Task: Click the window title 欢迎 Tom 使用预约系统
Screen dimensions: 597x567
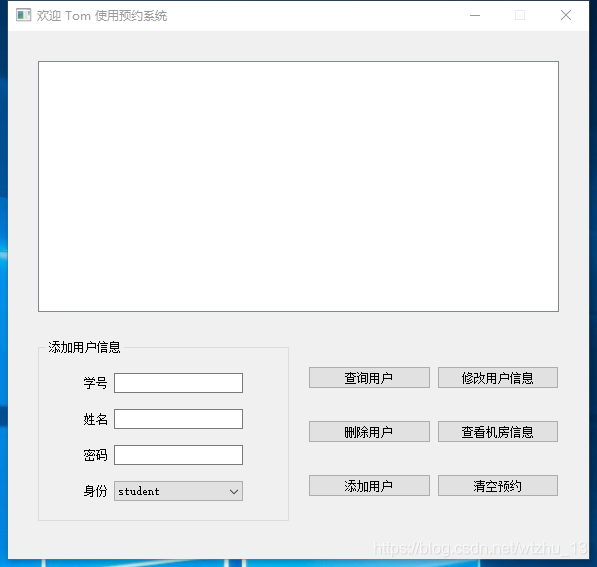Action: (102, 16)
